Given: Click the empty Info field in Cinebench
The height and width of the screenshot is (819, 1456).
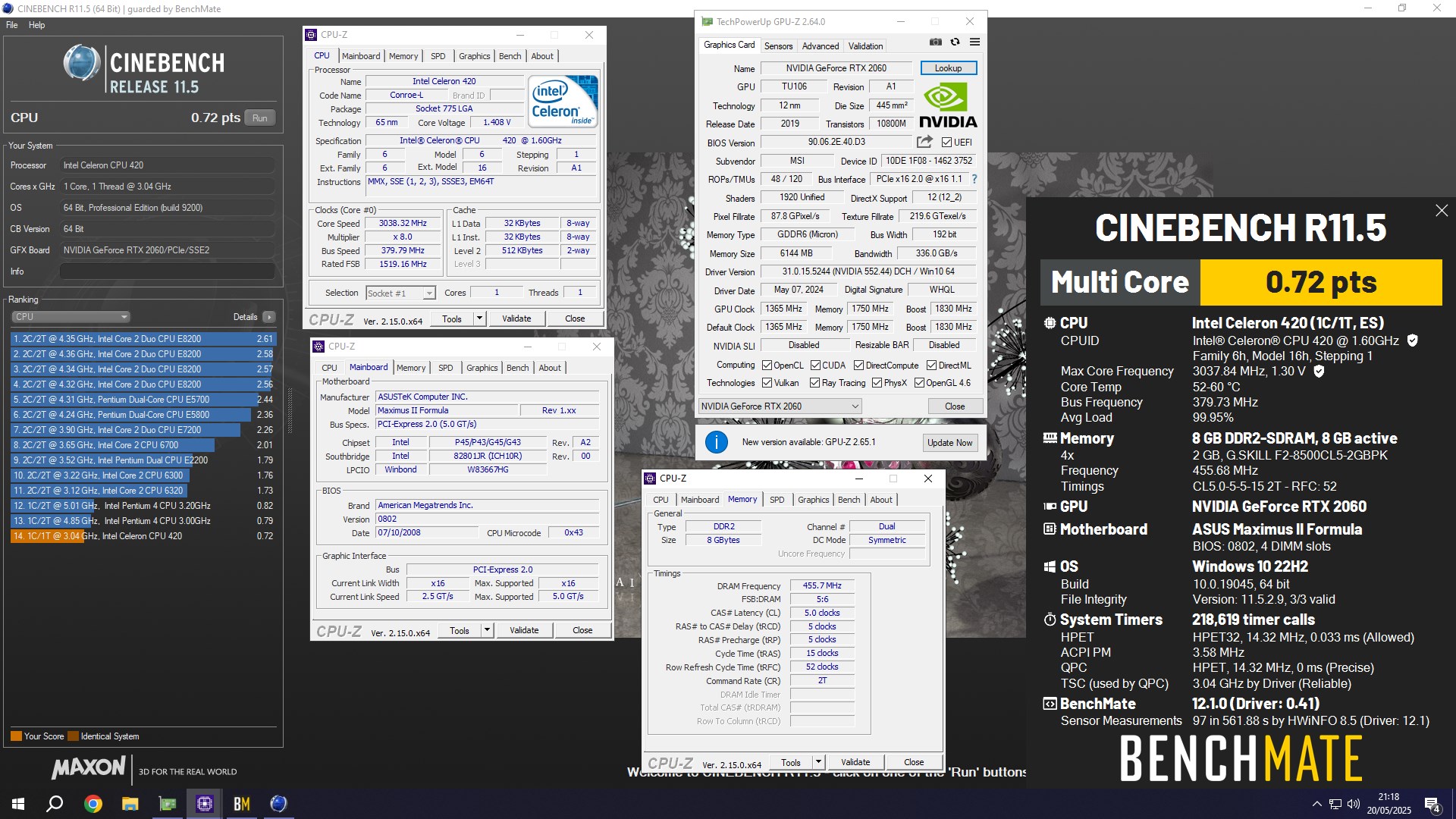Looking at the screenshot, I should pos(167,271).
